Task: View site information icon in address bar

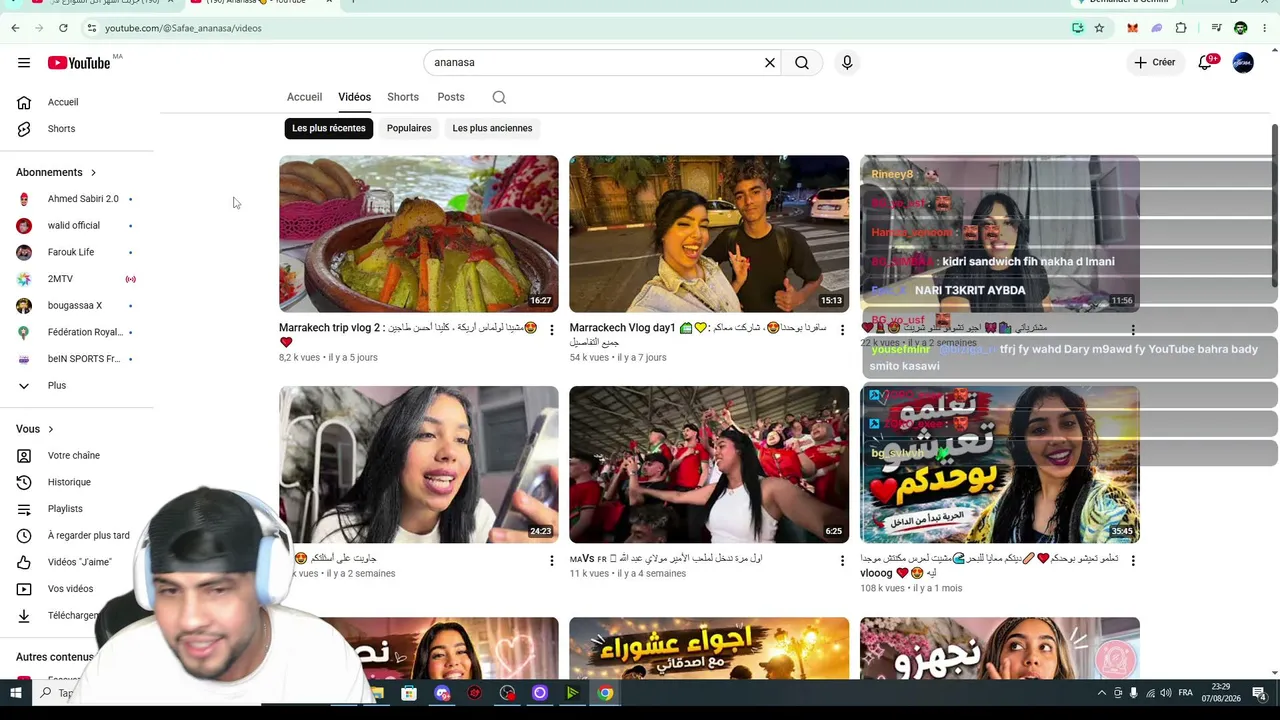Action: click(x=91, y=28)
